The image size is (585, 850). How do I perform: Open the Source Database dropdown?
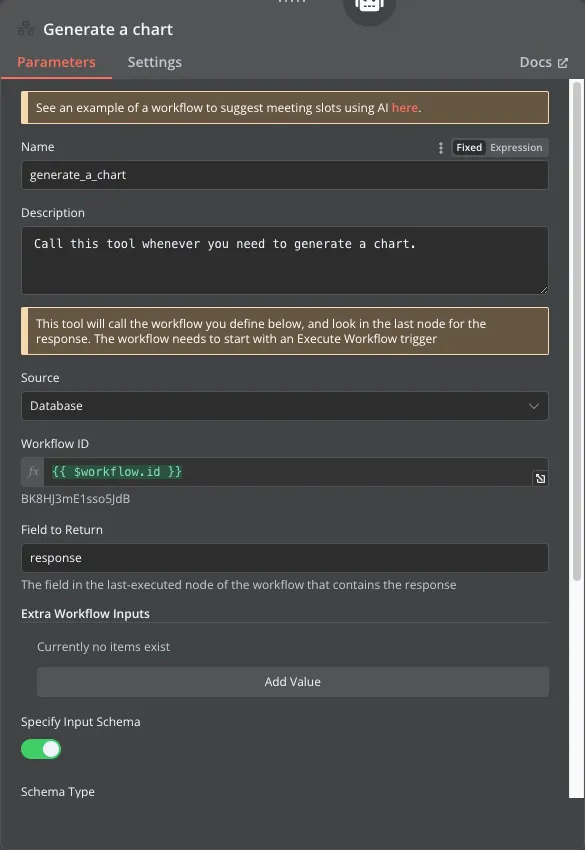pos(285,406)
